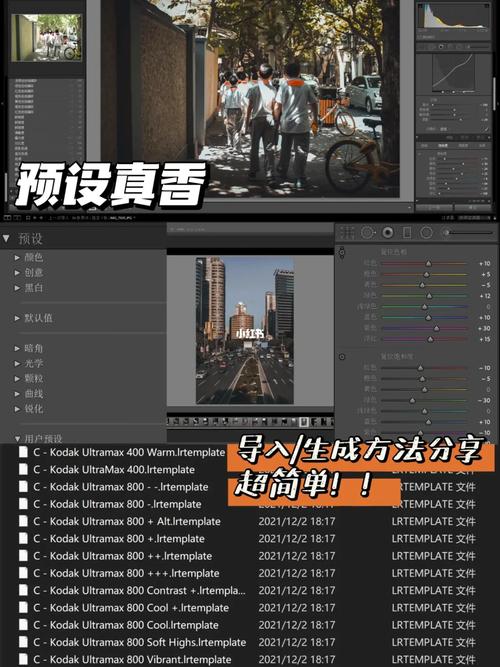500x667 pixels.
Task: Select the Adjustment Brush tool
Action: pos(446,233)
